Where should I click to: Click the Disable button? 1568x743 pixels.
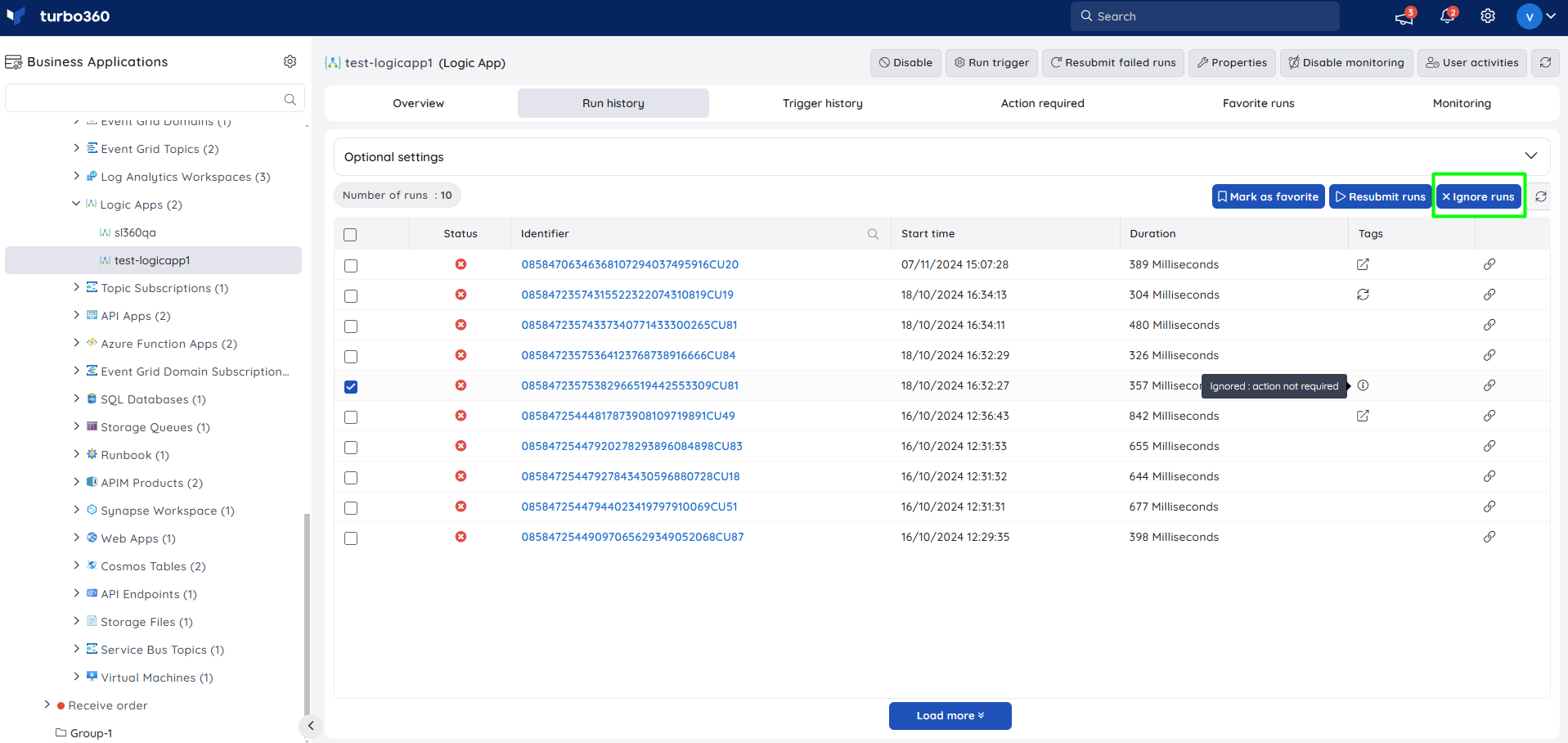905,62
